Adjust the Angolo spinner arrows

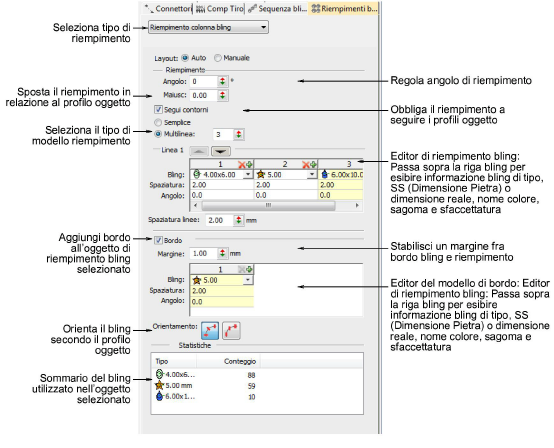point(222,81)
